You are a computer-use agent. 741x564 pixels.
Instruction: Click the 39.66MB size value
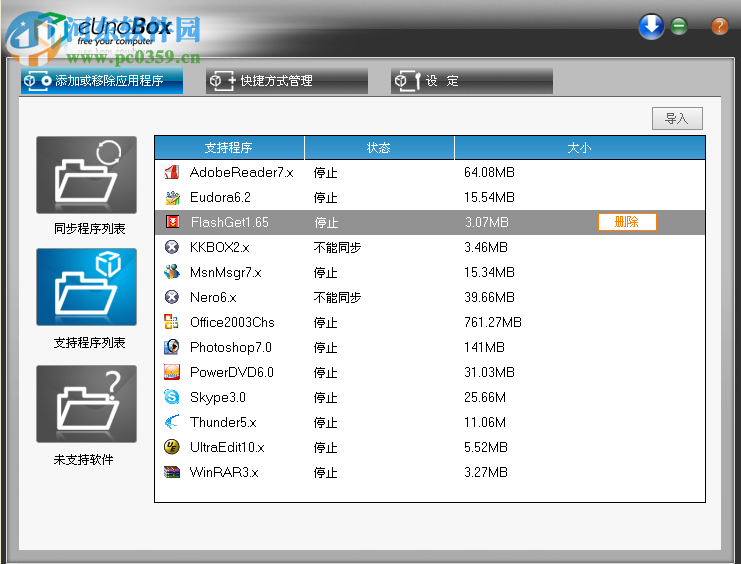[489, 297]
